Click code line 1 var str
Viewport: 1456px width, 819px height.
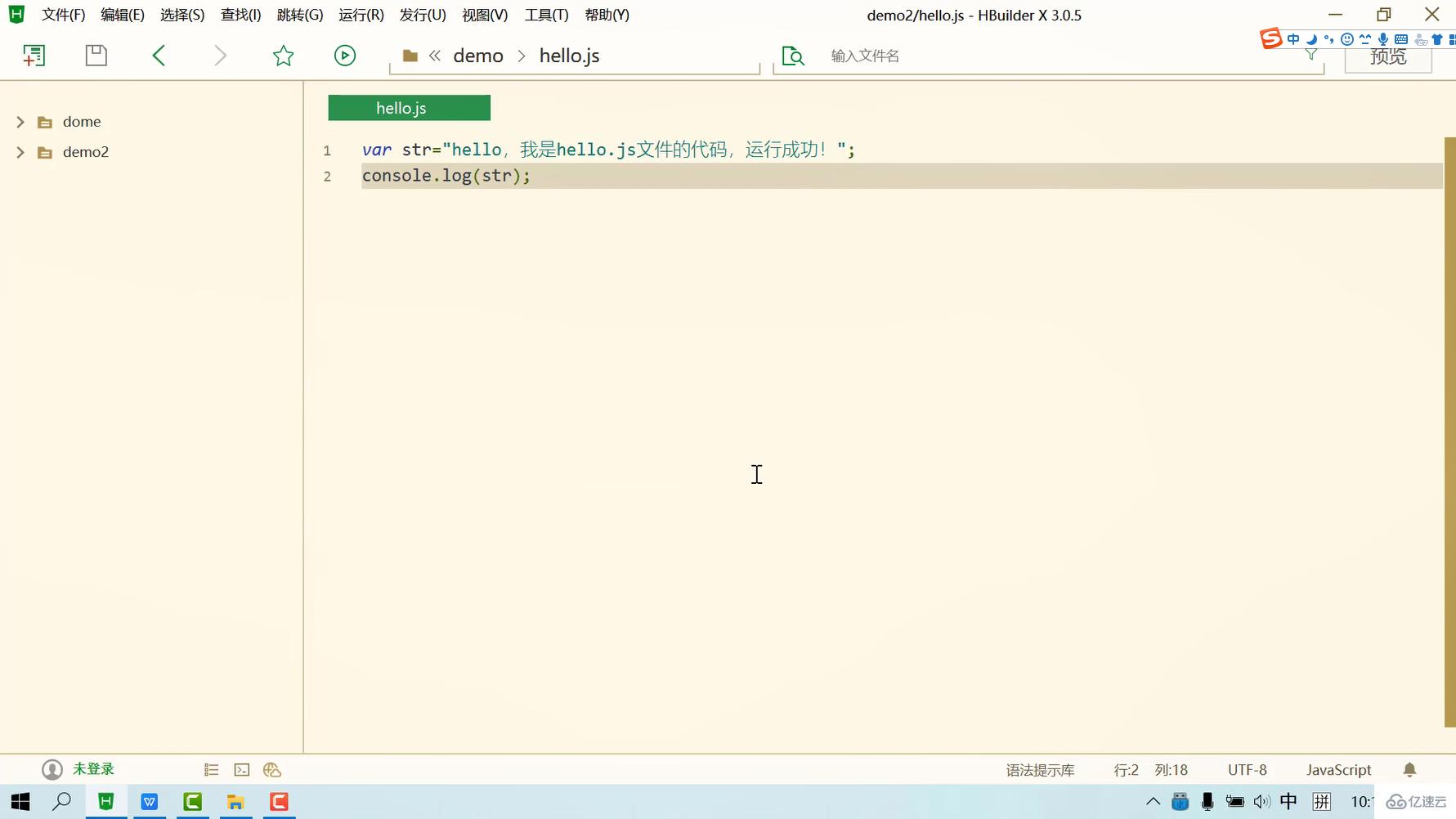pyautogui.click(x=608, y=150)
